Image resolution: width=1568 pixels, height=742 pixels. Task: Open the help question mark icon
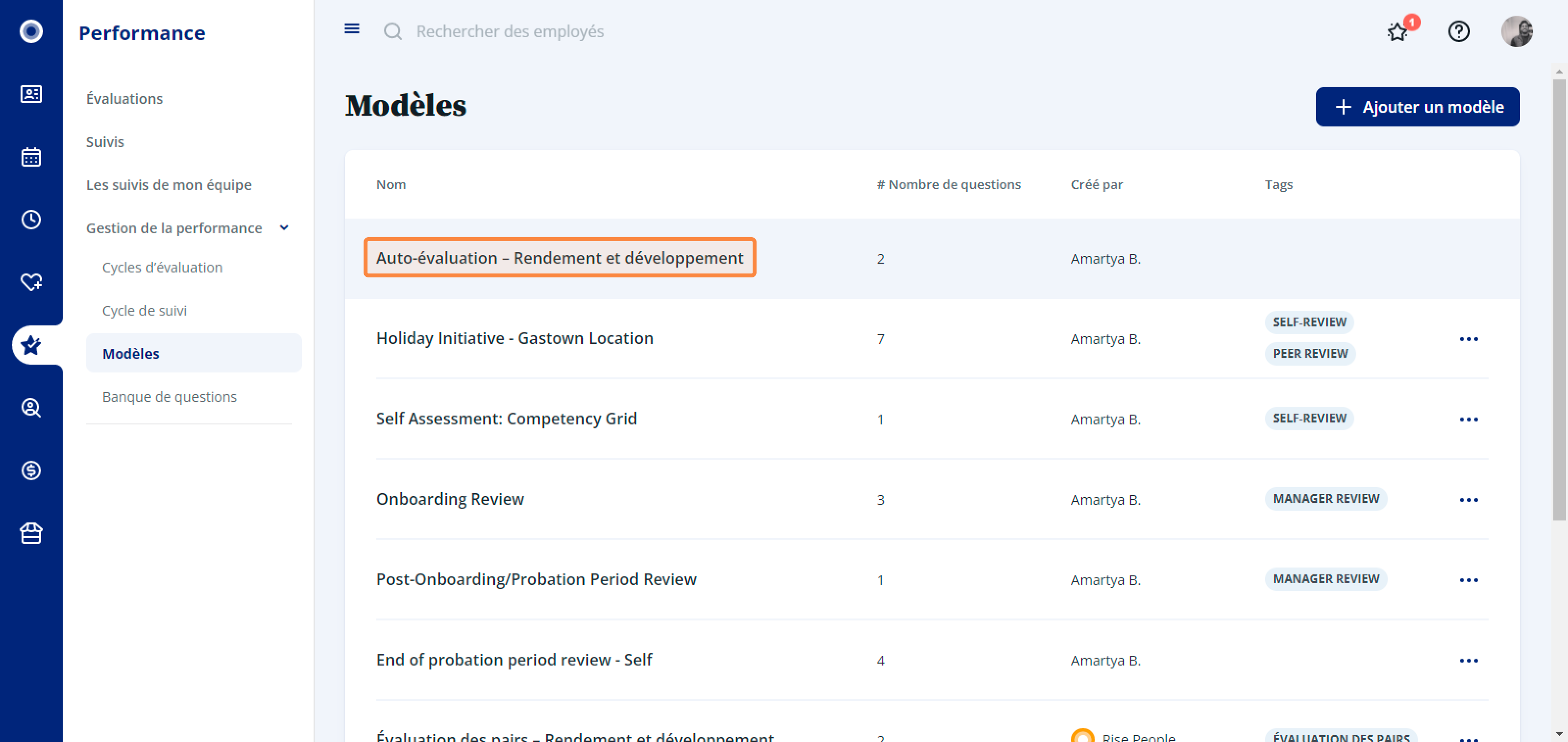point(1458,31)
